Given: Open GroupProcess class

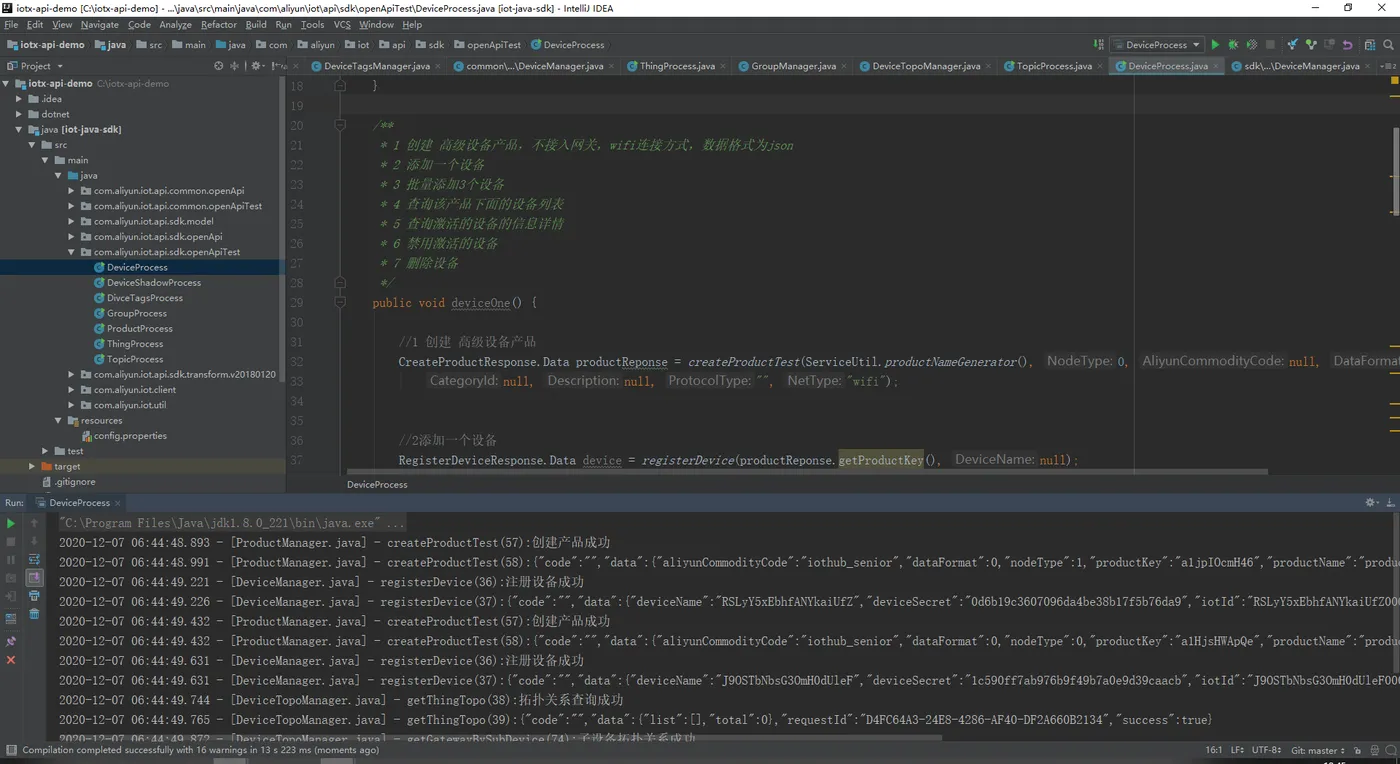Looking at the screenshot, I should 137,313.
